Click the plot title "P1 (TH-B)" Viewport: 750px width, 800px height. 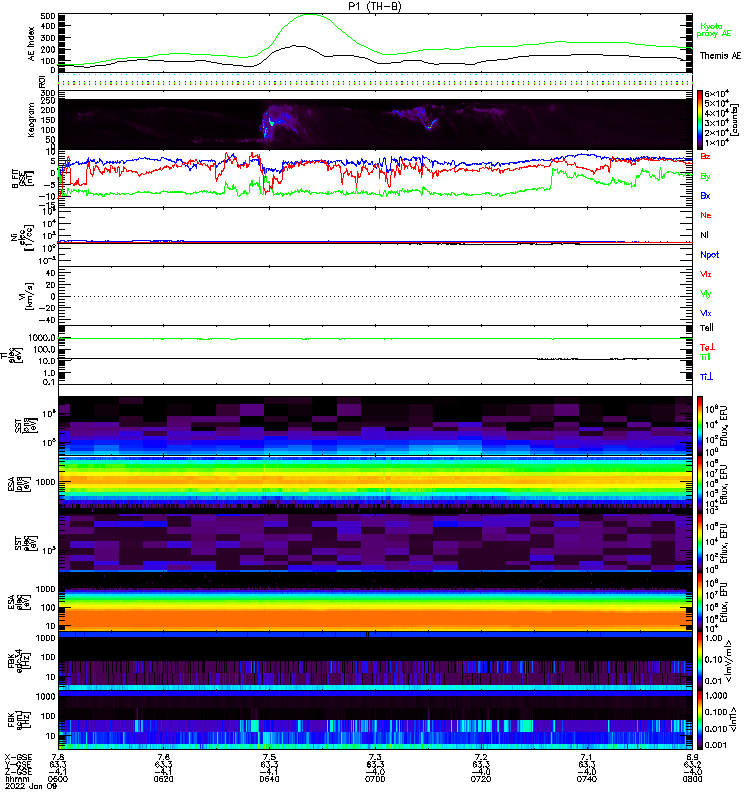(375, 6)
